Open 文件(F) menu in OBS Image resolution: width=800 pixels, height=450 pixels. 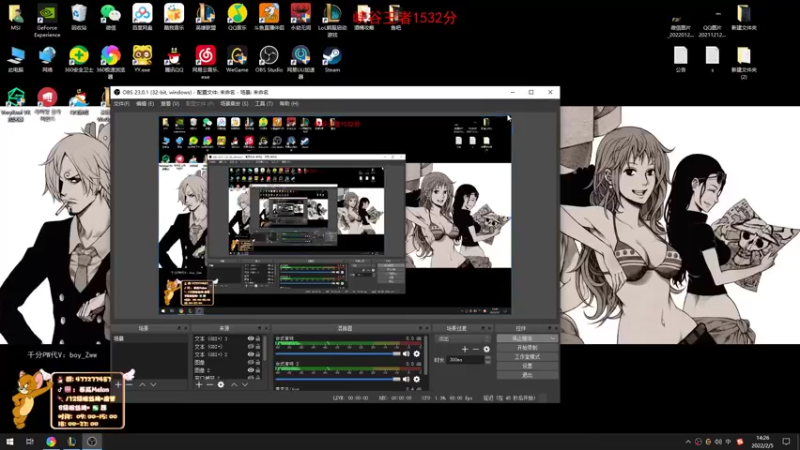121,104
